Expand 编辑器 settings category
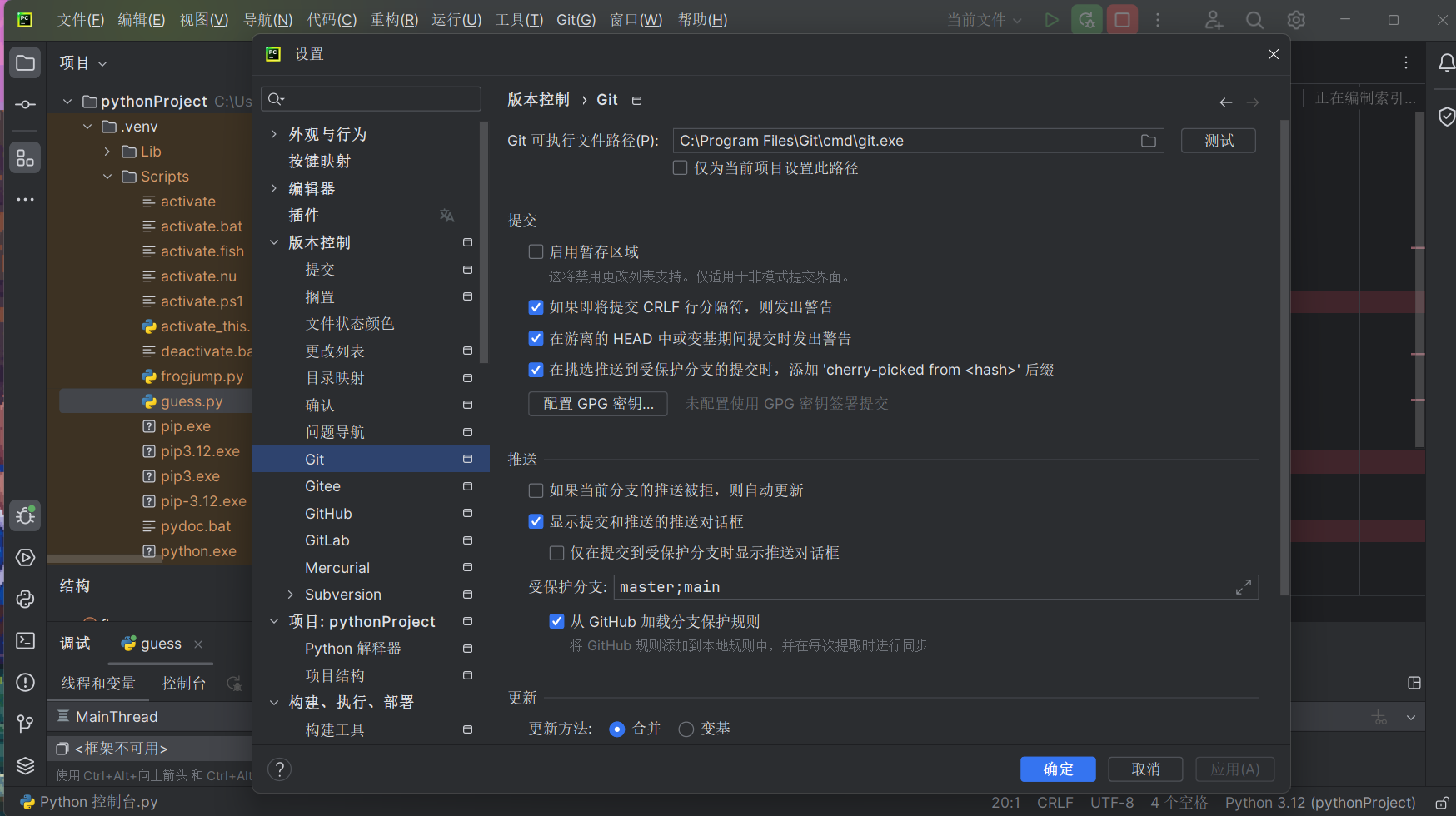Viewport: 1456px width, 816px height. 274,188
